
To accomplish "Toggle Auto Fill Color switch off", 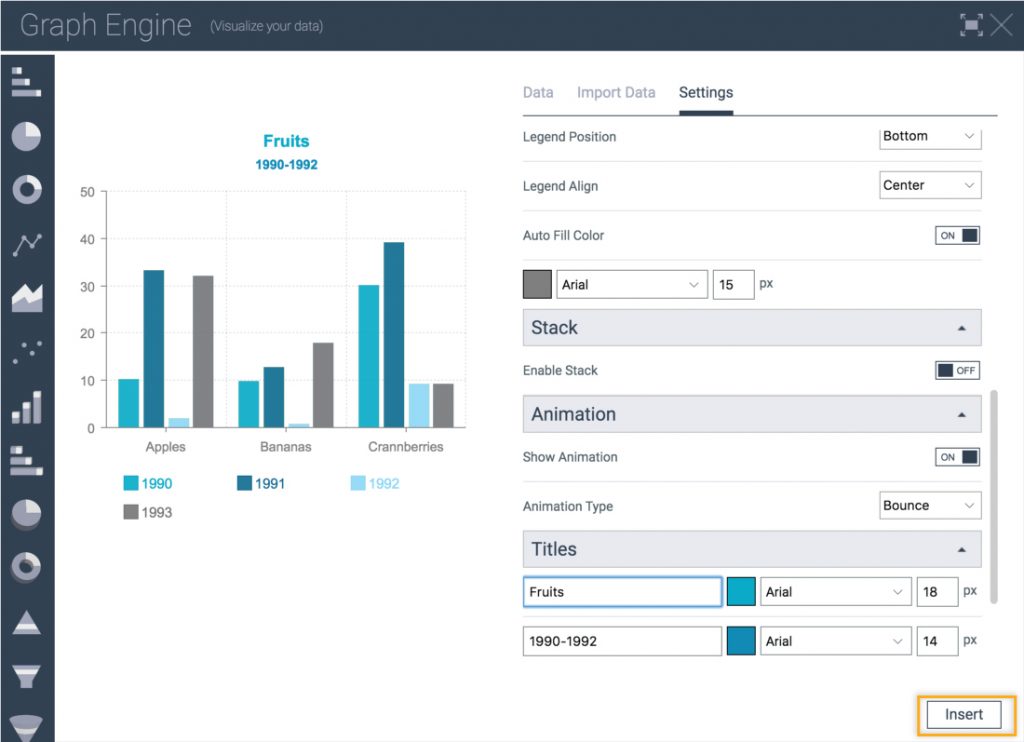I will [957, 236].
